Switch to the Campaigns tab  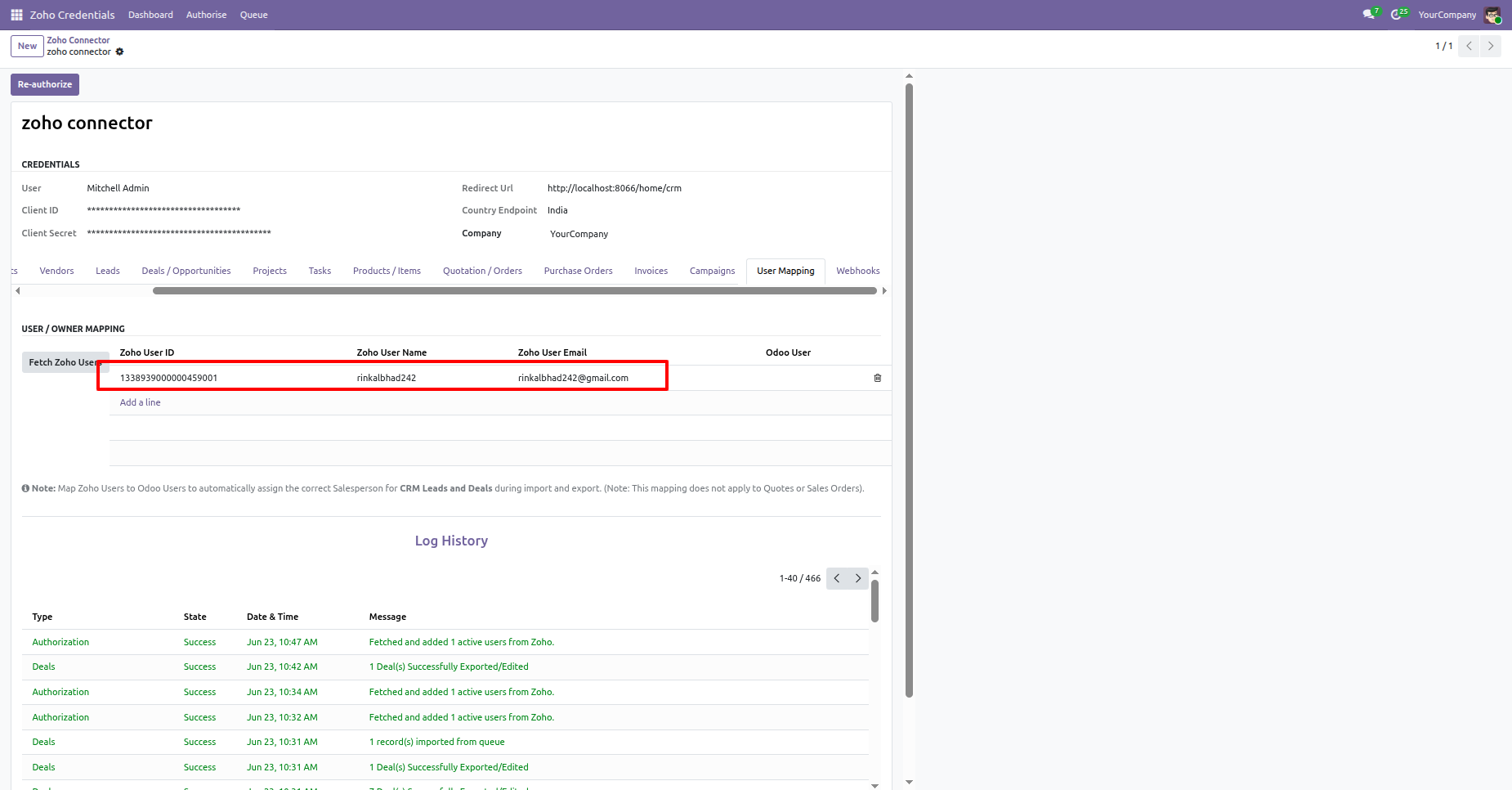click(x=712, y=271)
